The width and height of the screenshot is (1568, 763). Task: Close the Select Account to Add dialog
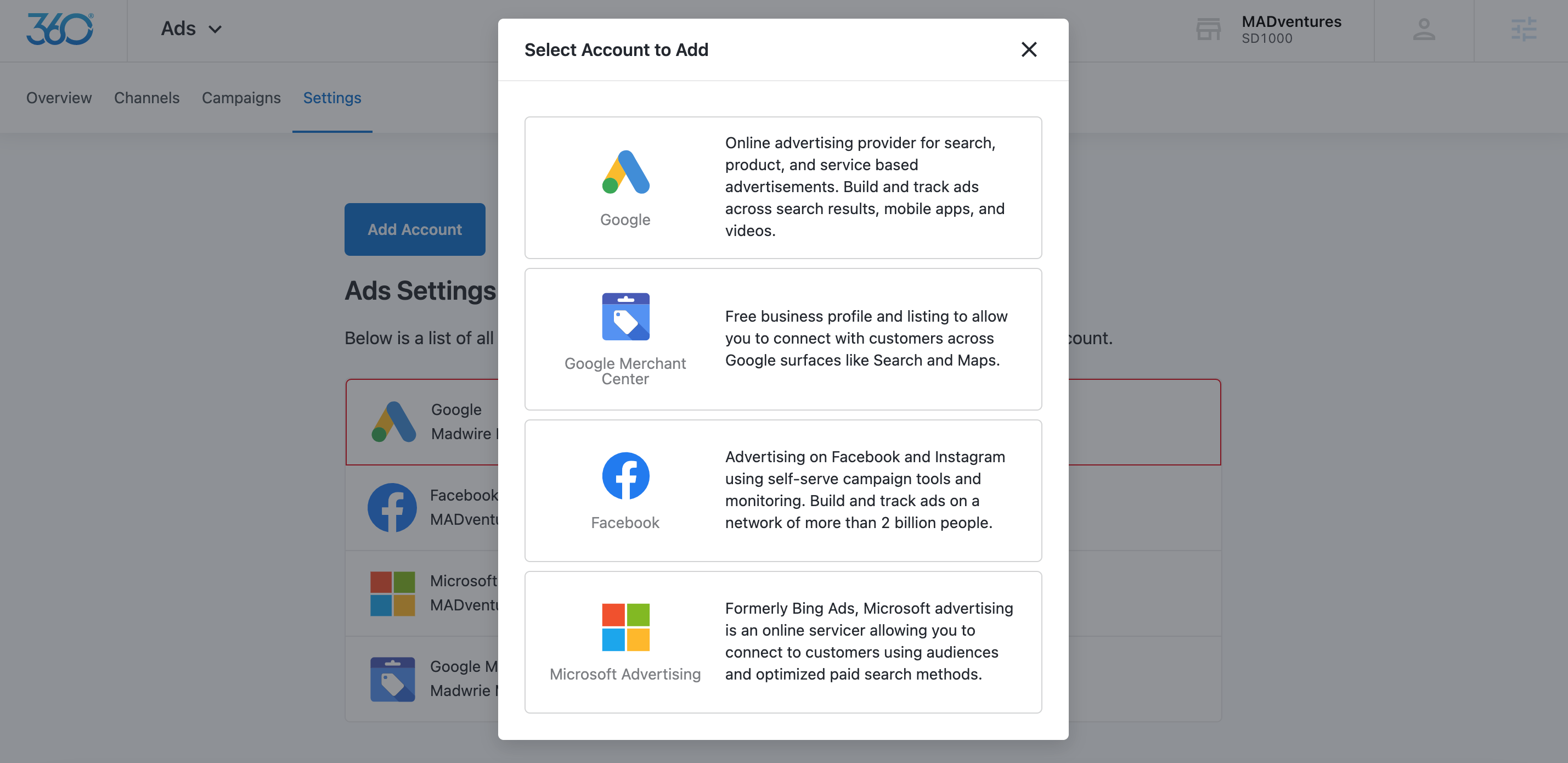1028,49
